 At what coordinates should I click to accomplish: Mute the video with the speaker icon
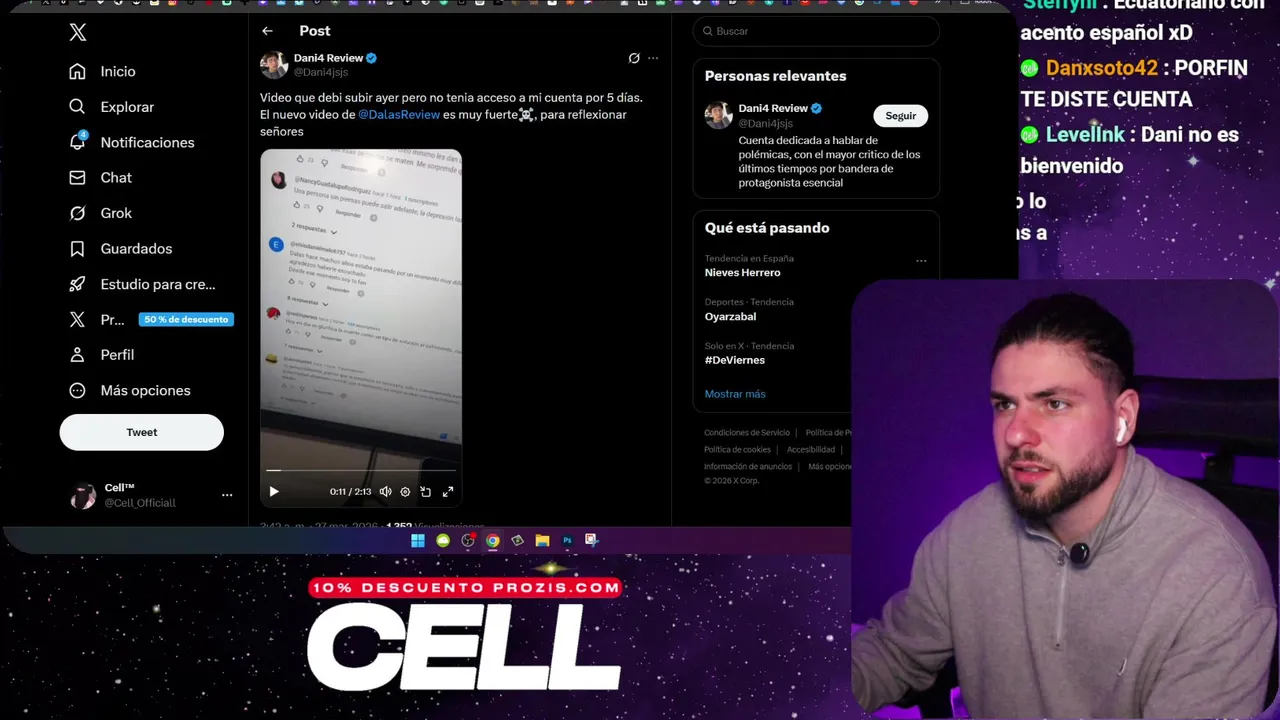pos(385,491)
